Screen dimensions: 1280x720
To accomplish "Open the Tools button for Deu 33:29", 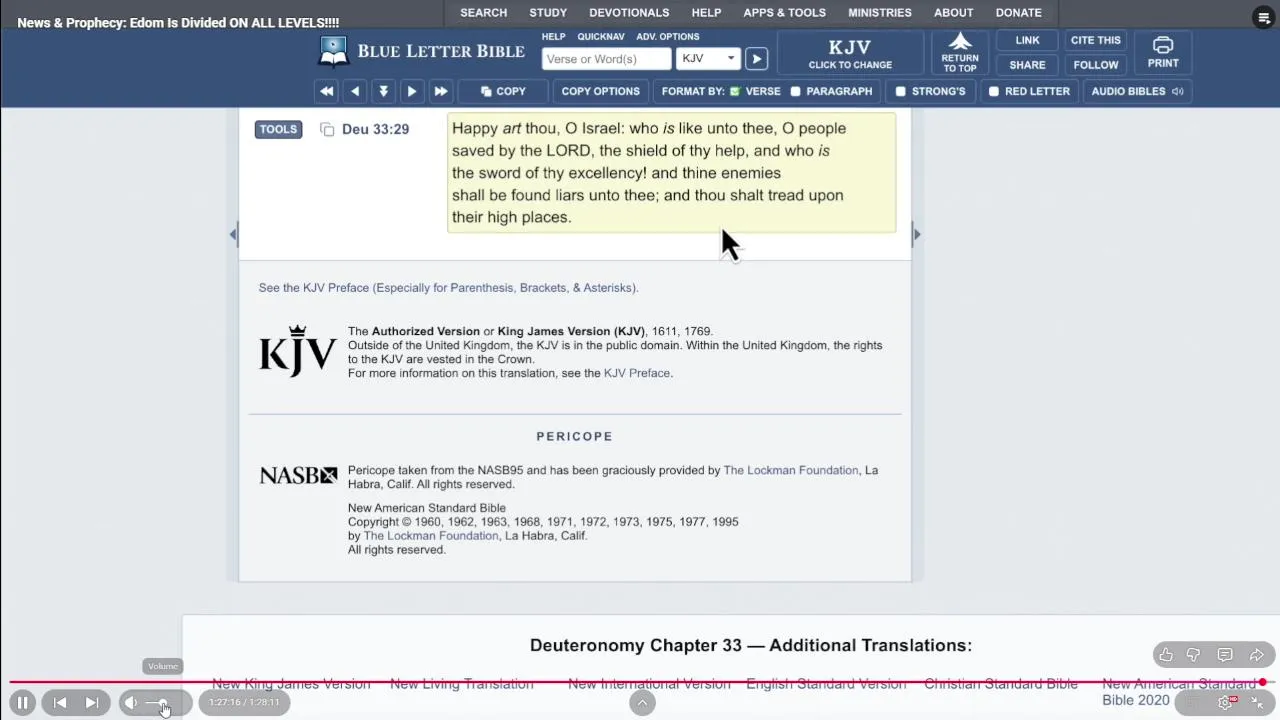I will pos(278,129).
